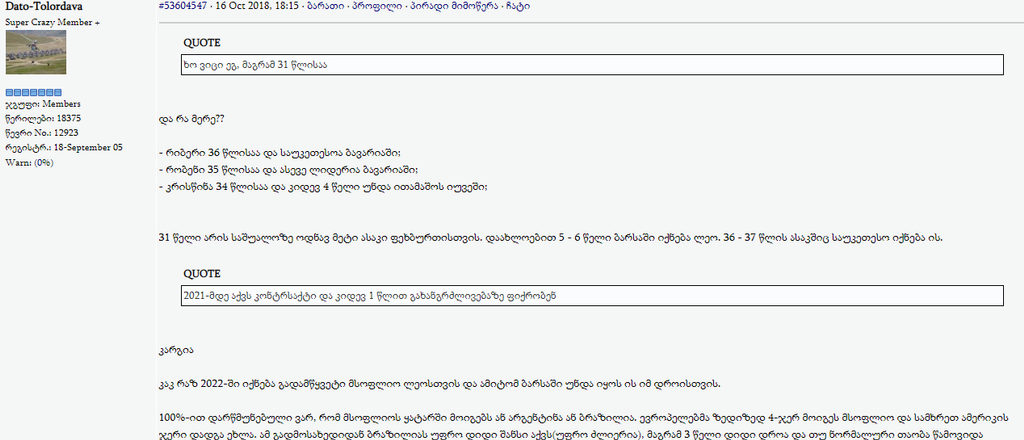The height and width of the screenshot is (440, 1024).
Task: Select the 'ჯგუფი: Members' text
Action: tap(43, 104)
